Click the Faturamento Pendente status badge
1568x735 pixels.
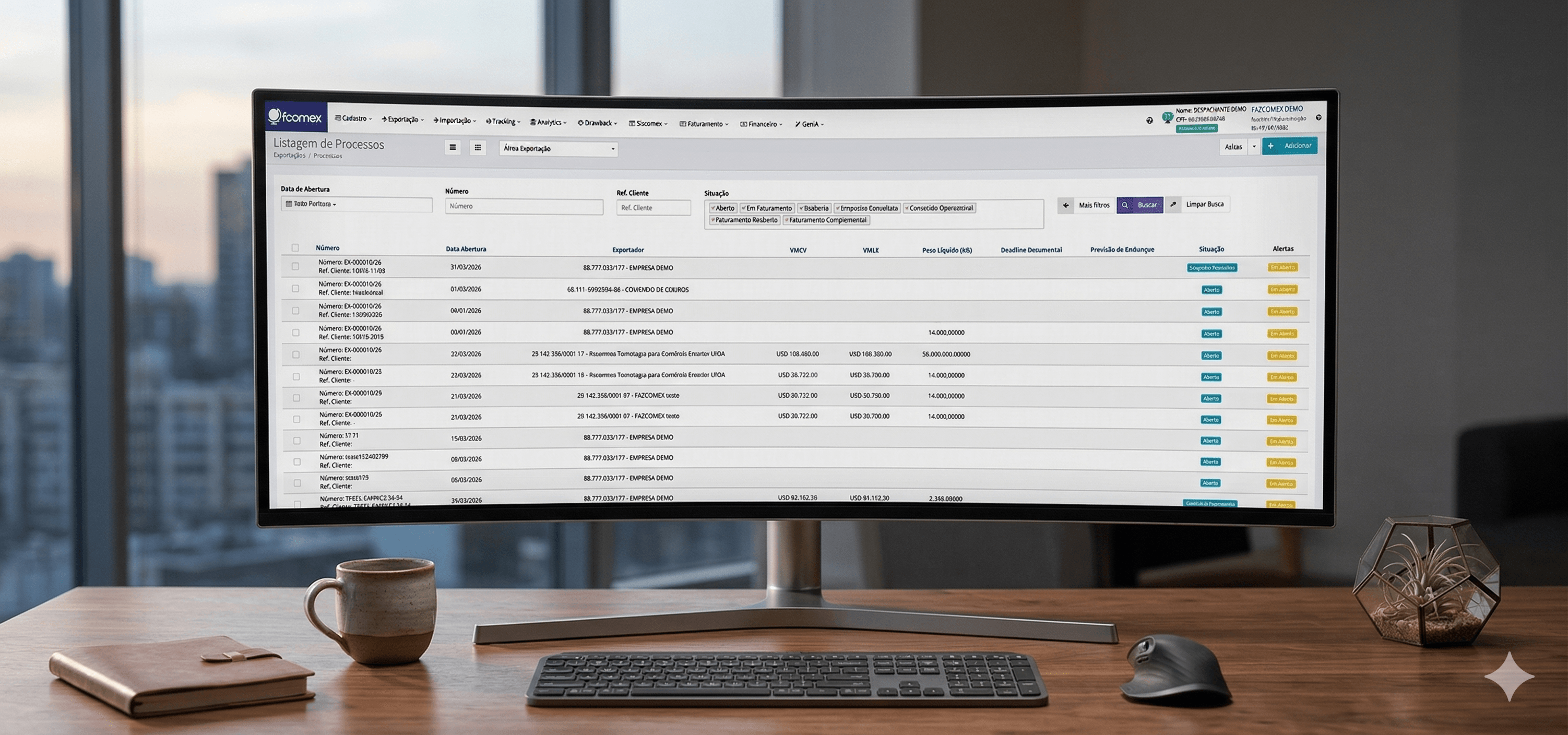(x=1211, y=267)
